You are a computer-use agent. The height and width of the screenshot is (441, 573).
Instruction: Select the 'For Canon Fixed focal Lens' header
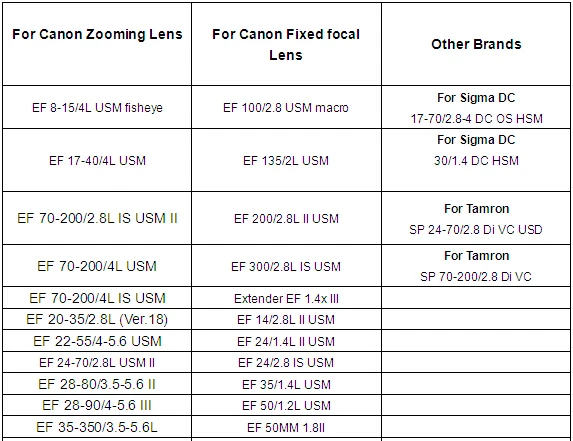(x=286, y=45)
